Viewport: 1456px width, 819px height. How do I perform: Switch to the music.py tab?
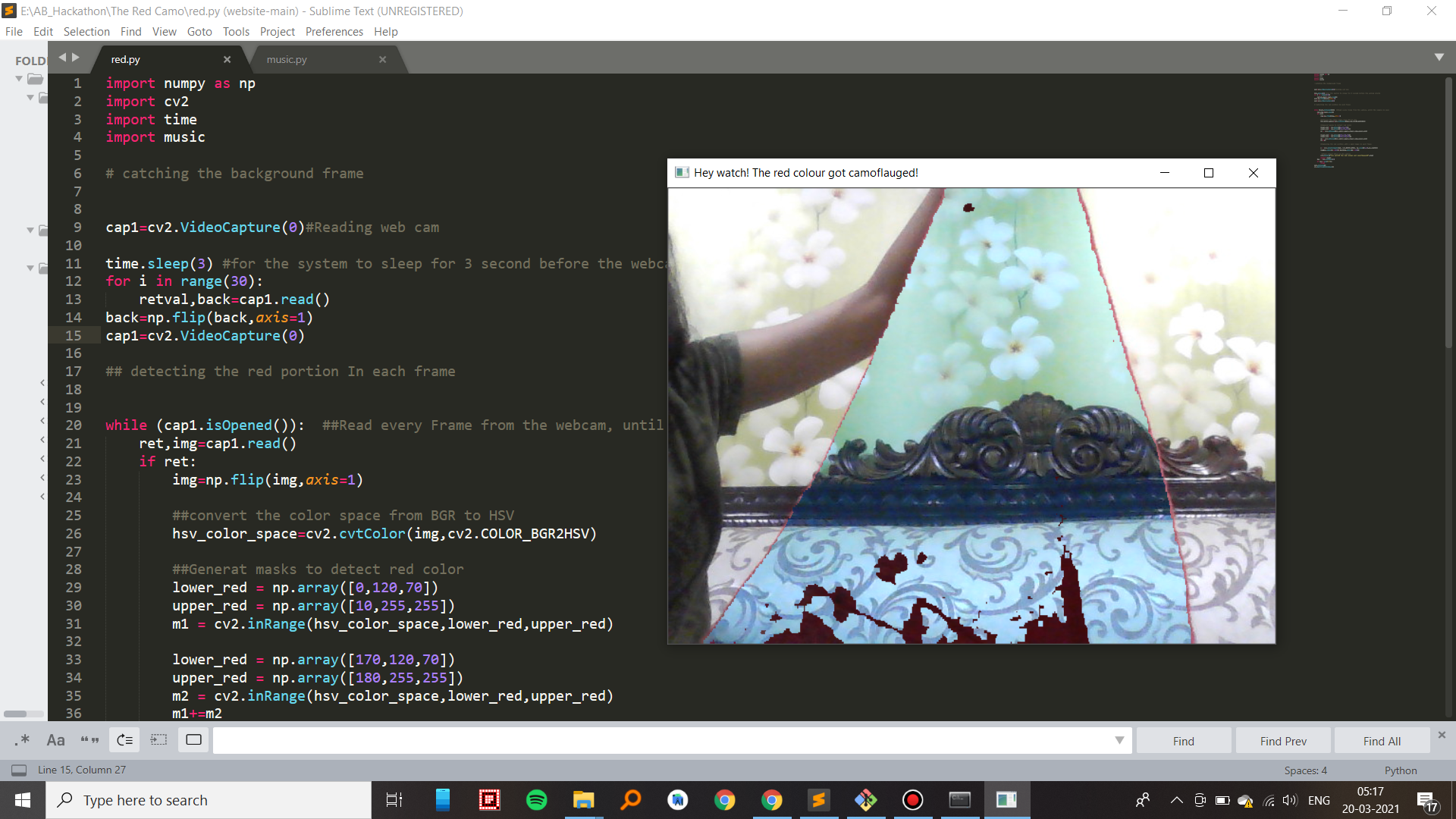287,59
